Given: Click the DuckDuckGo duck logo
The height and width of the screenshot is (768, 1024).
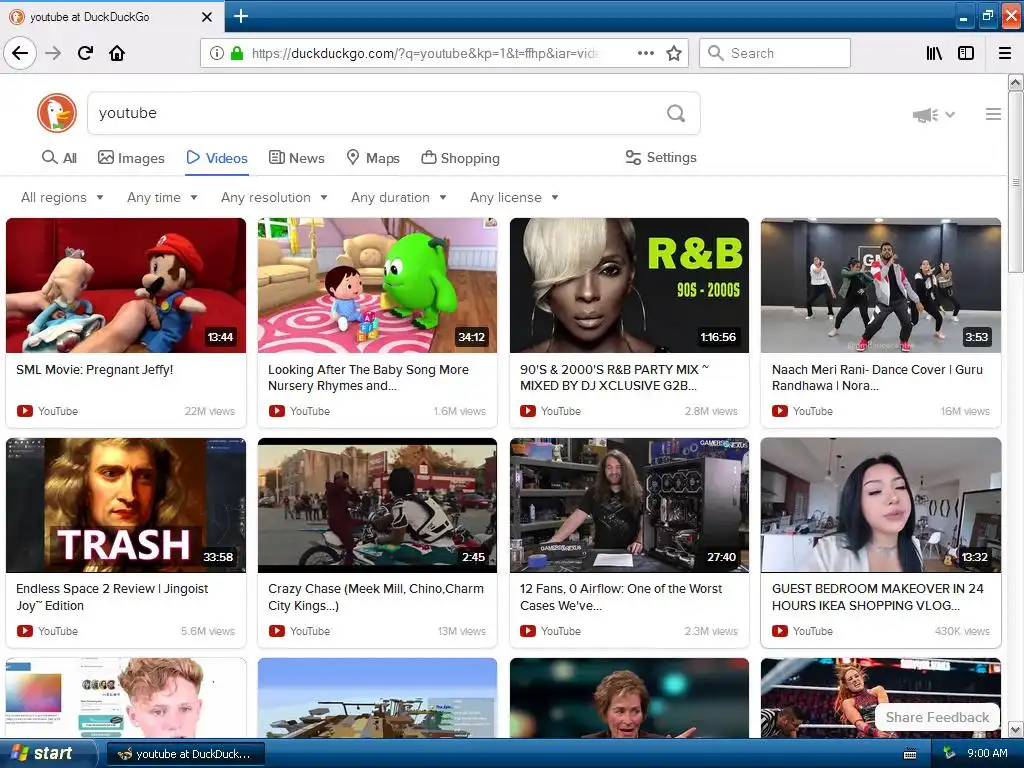Looking at the screenshot, I should point(57,113).
